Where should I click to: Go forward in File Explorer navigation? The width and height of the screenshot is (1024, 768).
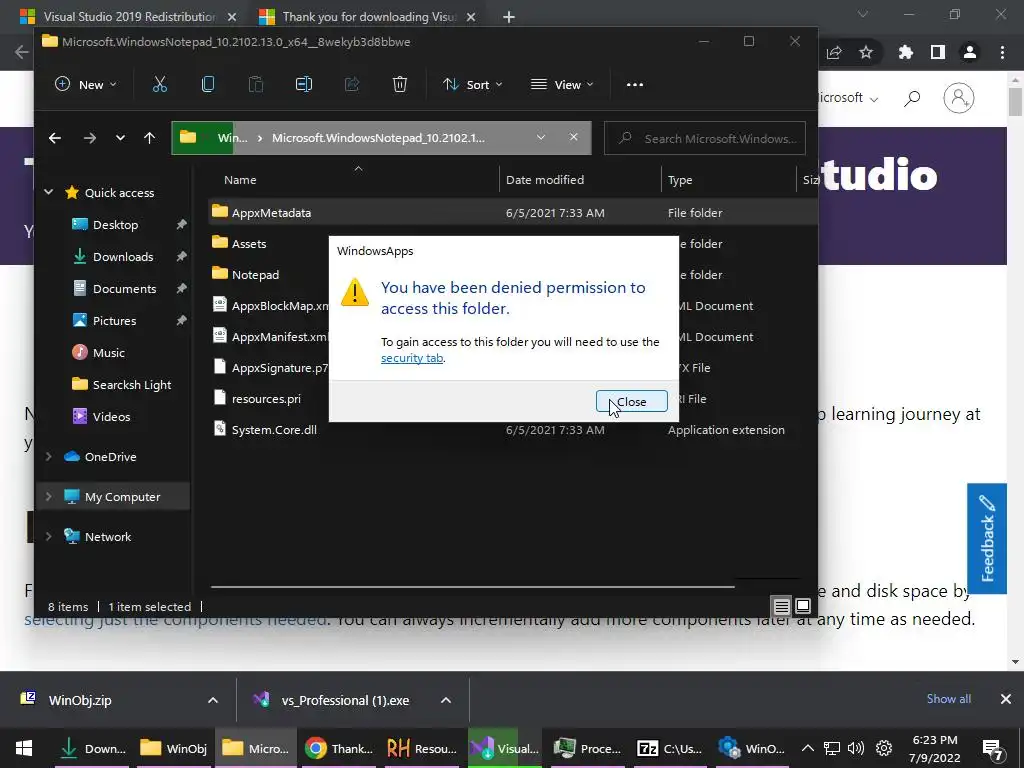tap(89, 138)
